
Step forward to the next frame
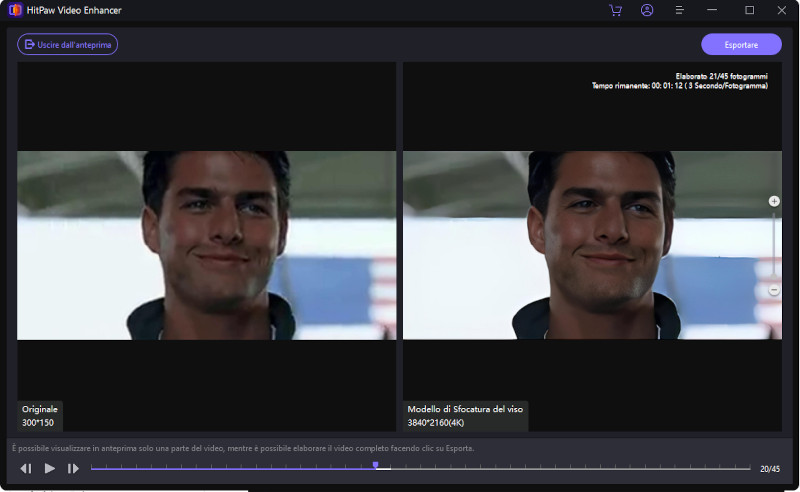point(73,468)
